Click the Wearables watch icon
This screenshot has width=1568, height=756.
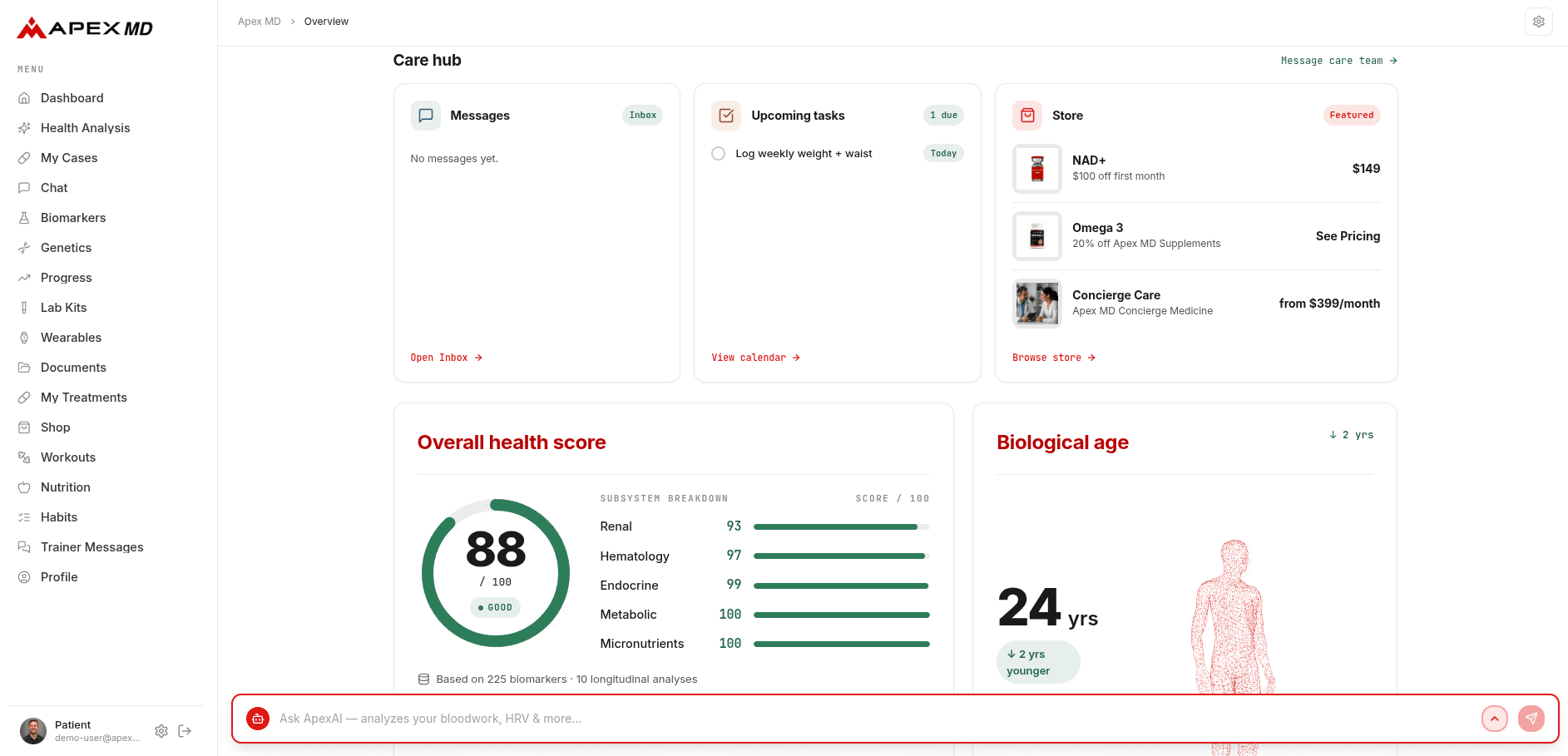(x=24, y=338)
